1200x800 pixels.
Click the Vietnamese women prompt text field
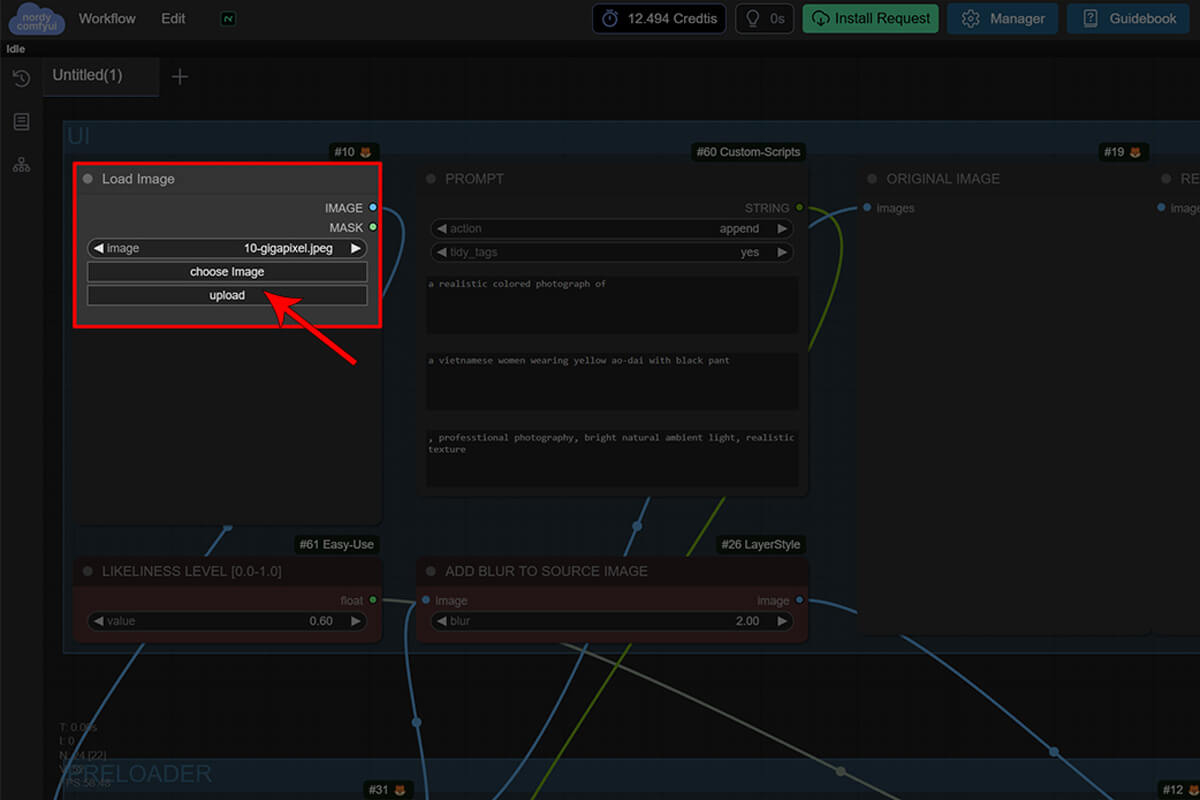pos(611,380)
